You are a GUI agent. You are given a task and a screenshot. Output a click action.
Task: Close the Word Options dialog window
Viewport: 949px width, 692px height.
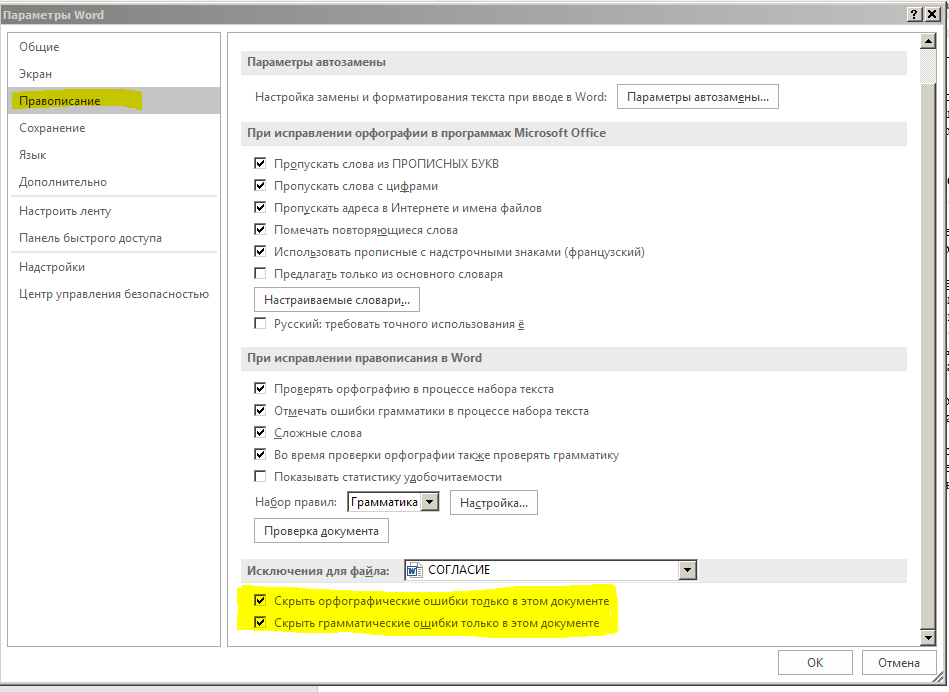(934, 14)
